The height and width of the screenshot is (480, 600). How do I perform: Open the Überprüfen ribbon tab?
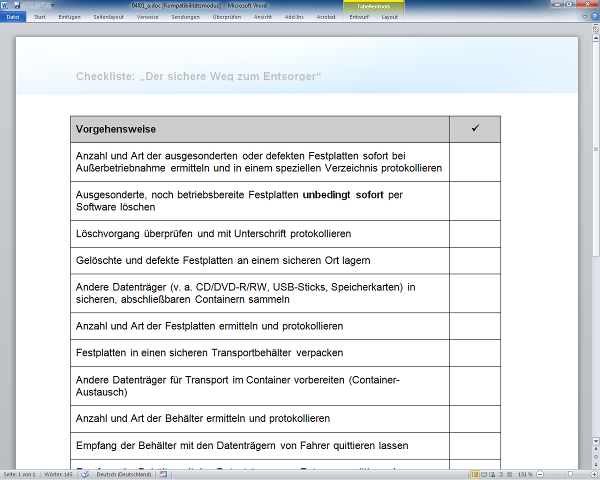click(228, 17)
